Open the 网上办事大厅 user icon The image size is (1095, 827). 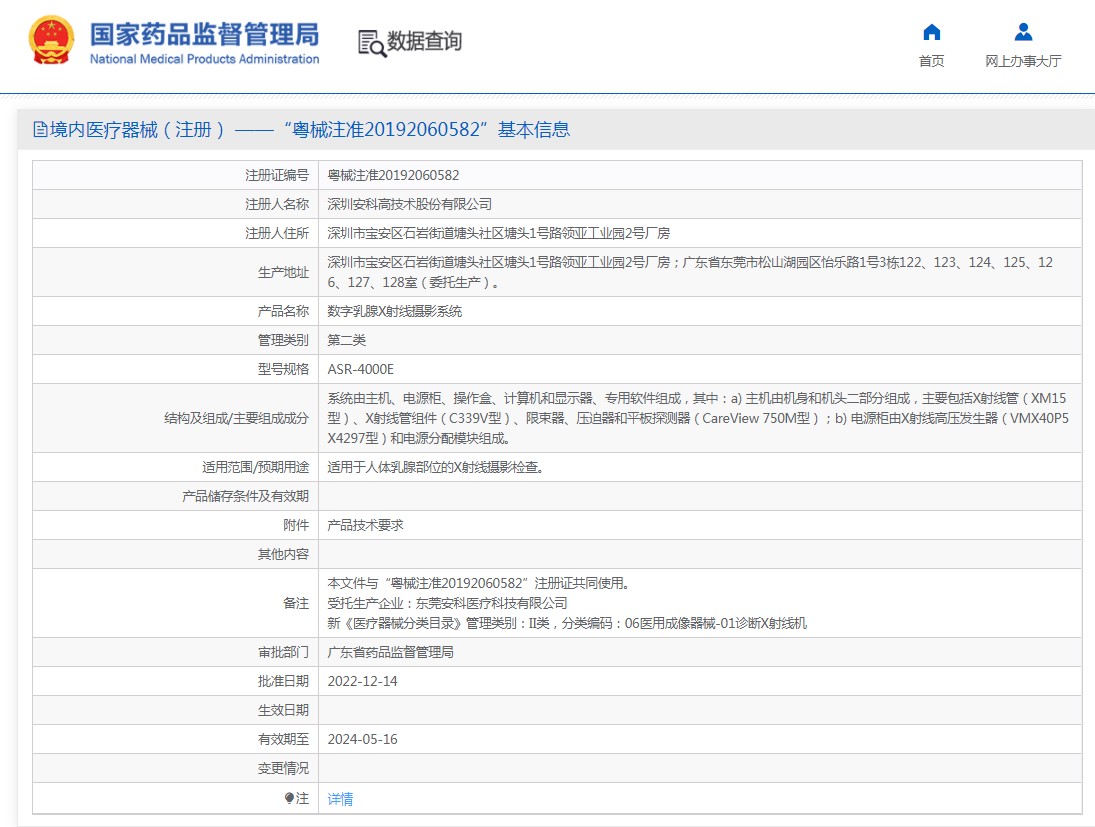[1023, 31]
